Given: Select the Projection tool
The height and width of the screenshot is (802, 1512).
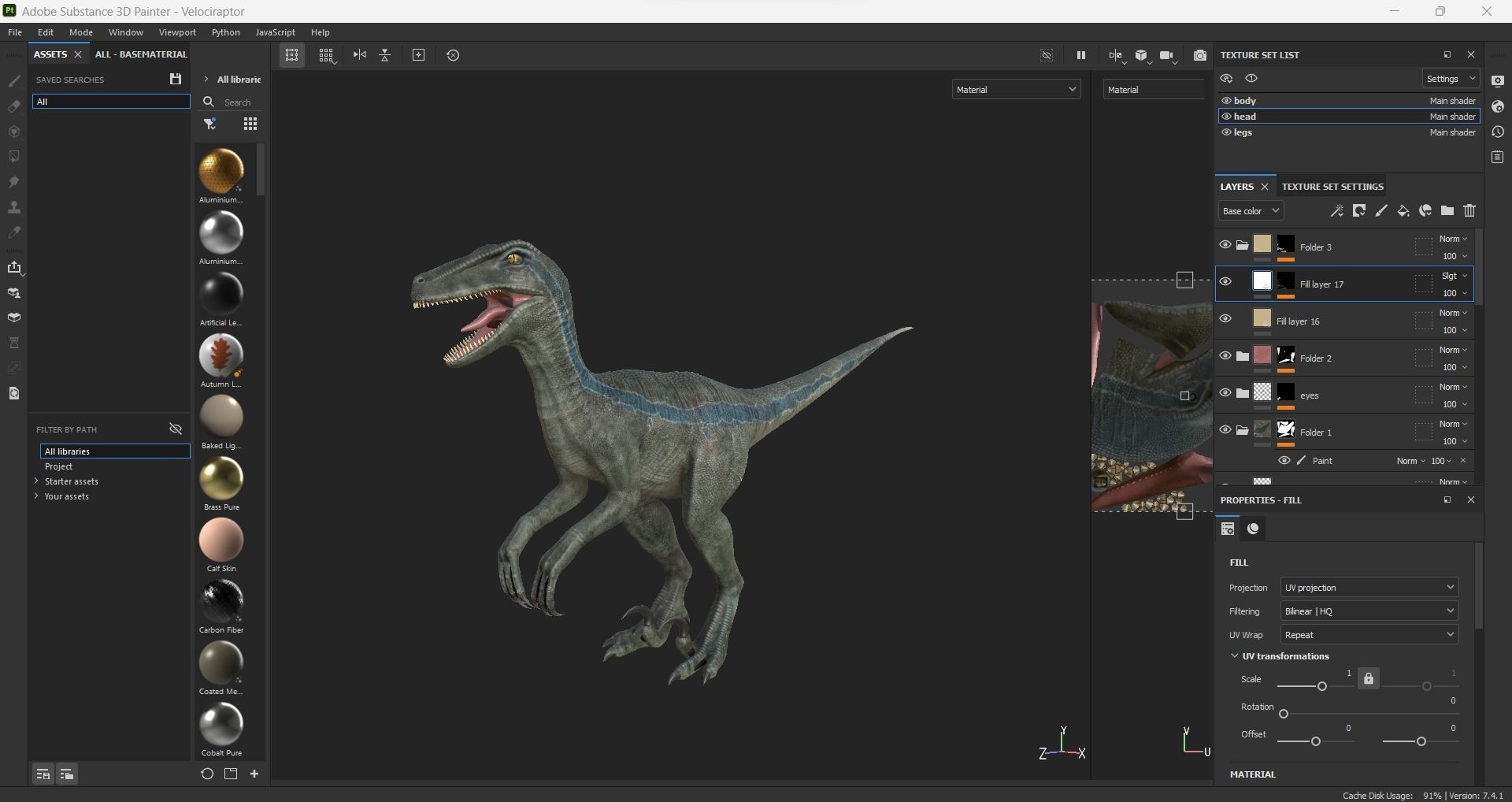Looking at the screenshot, I should point(14,132).
